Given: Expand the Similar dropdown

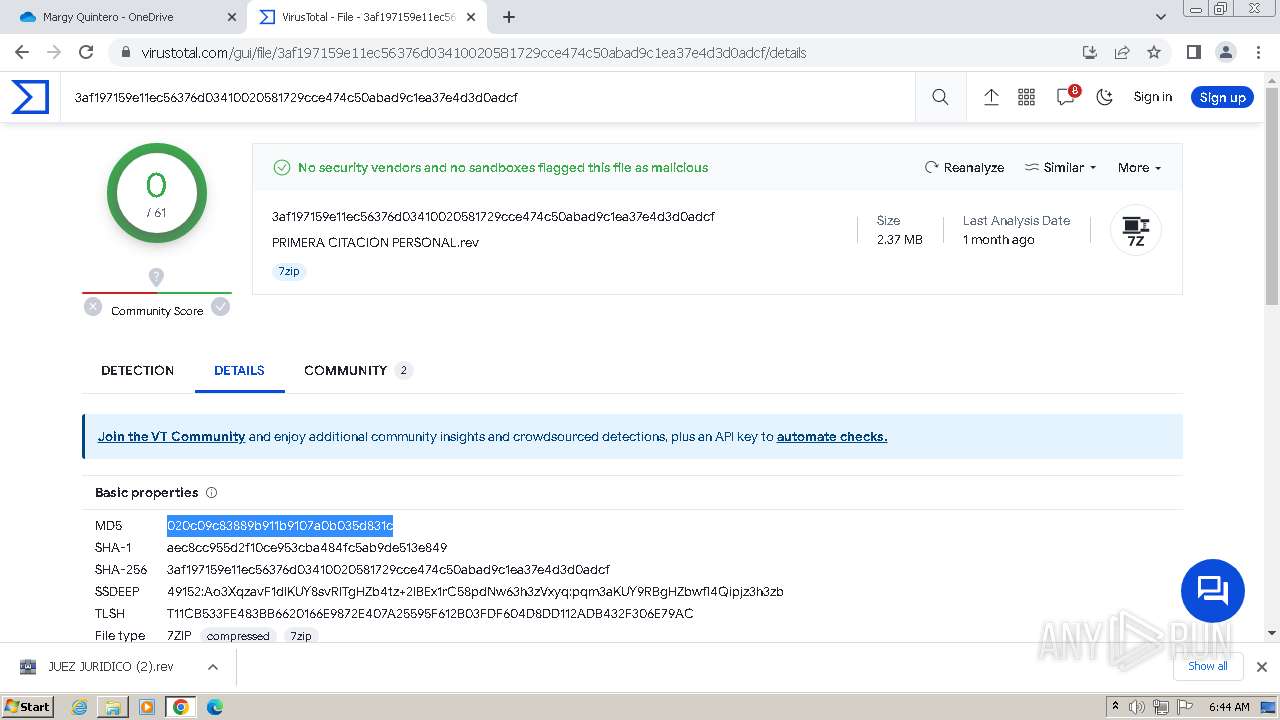Looking at the screenshot, I should (x=1061, y=167).
